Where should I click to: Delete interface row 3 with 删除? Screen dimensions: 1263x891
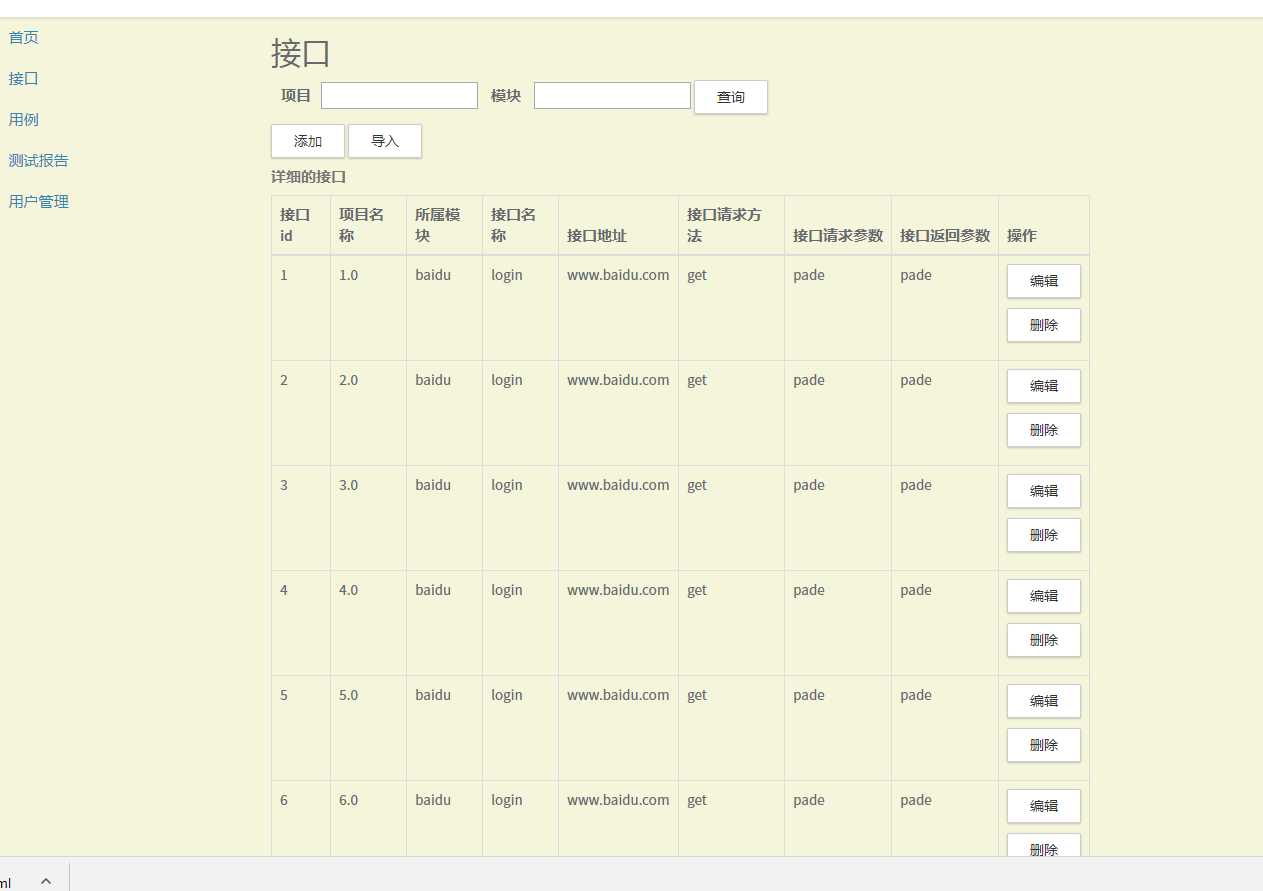click(x=1044, y=535)
